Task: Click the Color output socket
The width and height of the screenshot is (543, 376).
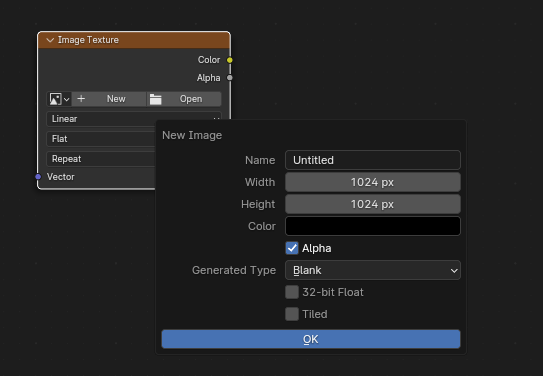Action: (x=230, y=60)
